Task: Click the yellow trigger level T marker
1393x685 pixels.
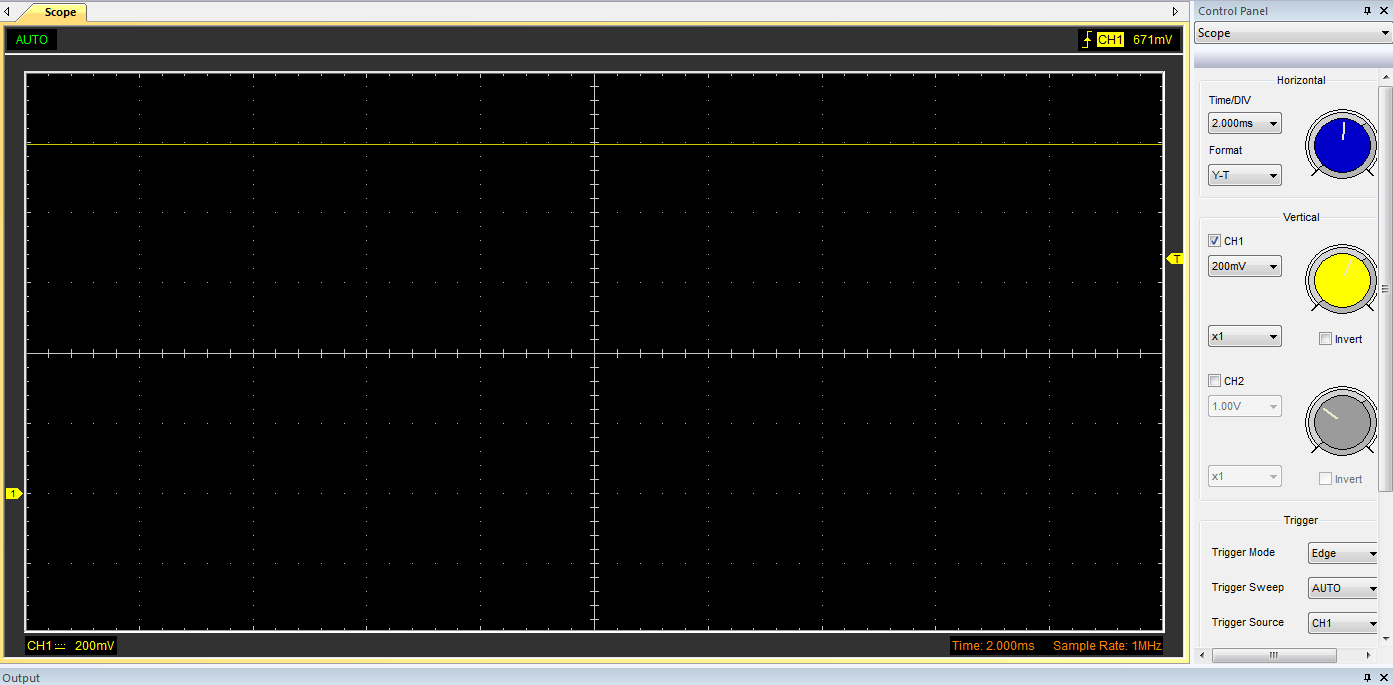Action: click(1176, 259)
